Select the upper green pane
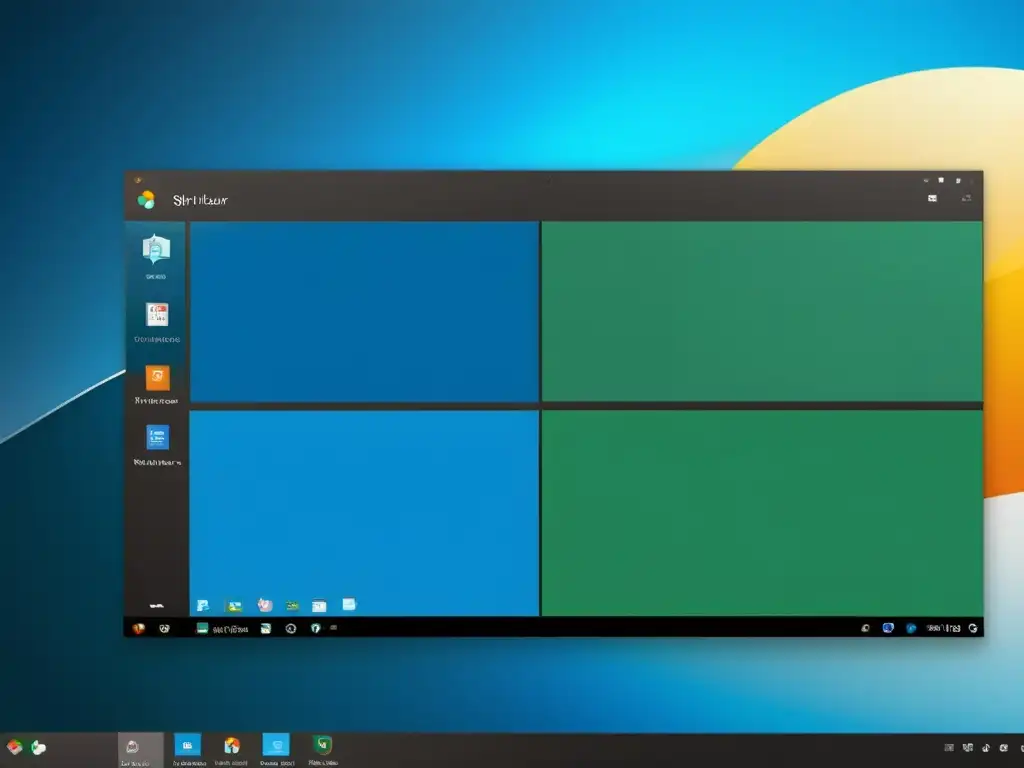1024x768 pixels. tap(762, 312)
